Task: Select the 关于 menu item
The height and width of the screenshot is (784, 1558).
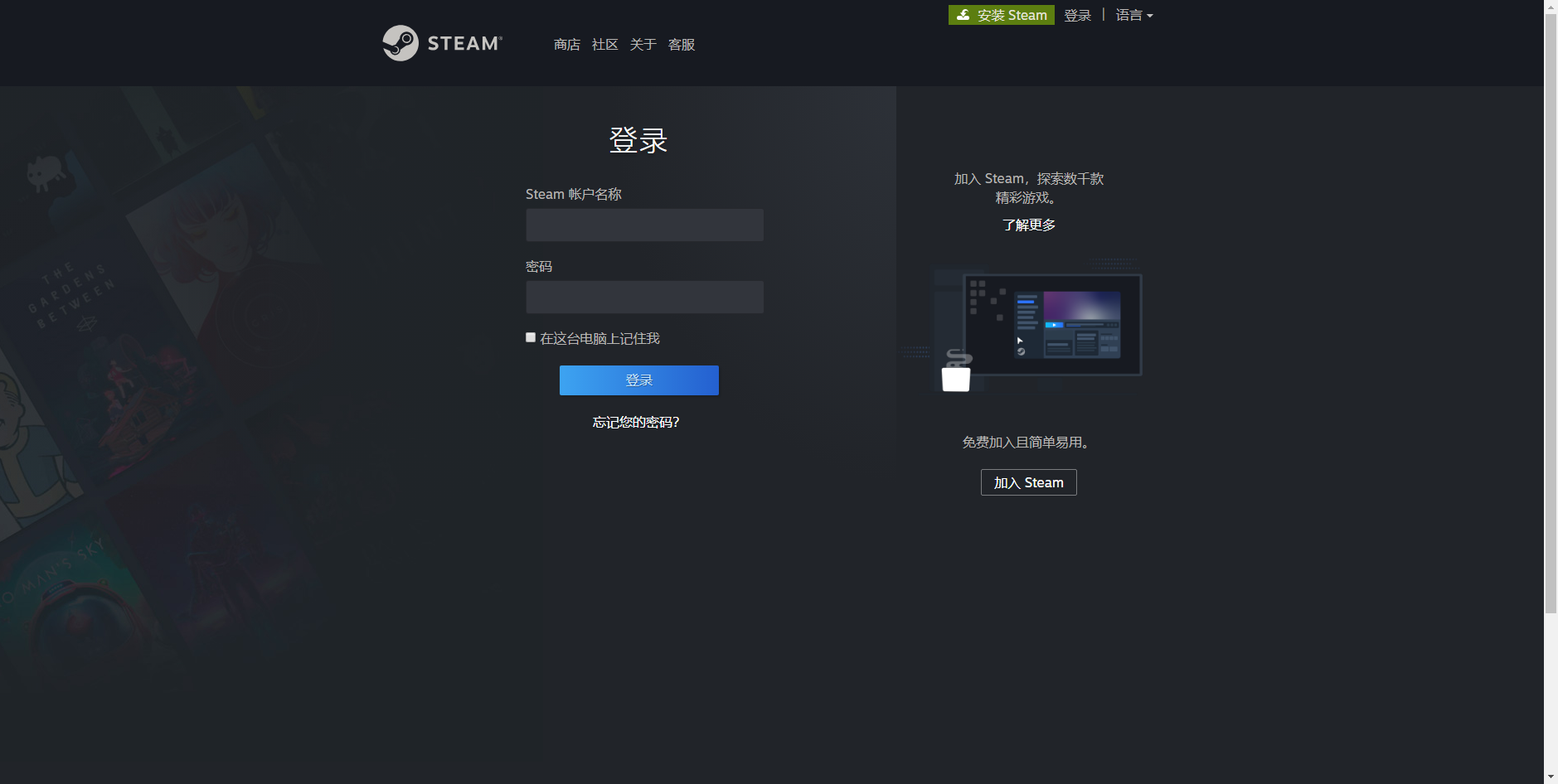Action: 643,45
